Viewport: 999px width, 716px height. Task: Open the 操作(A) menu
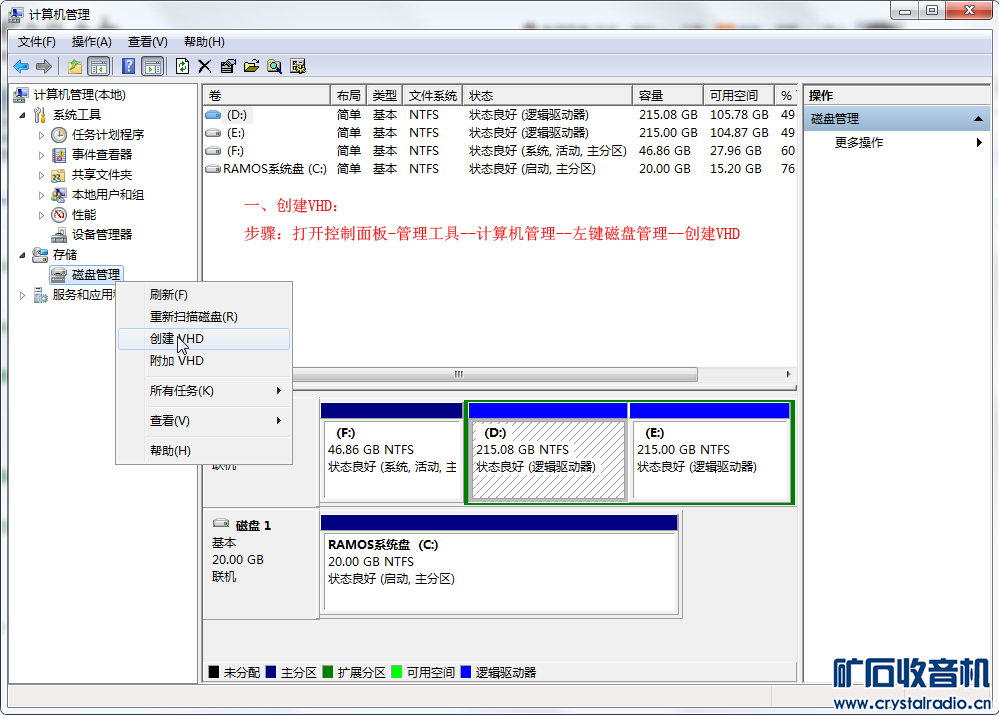click(x=92, y=42)
